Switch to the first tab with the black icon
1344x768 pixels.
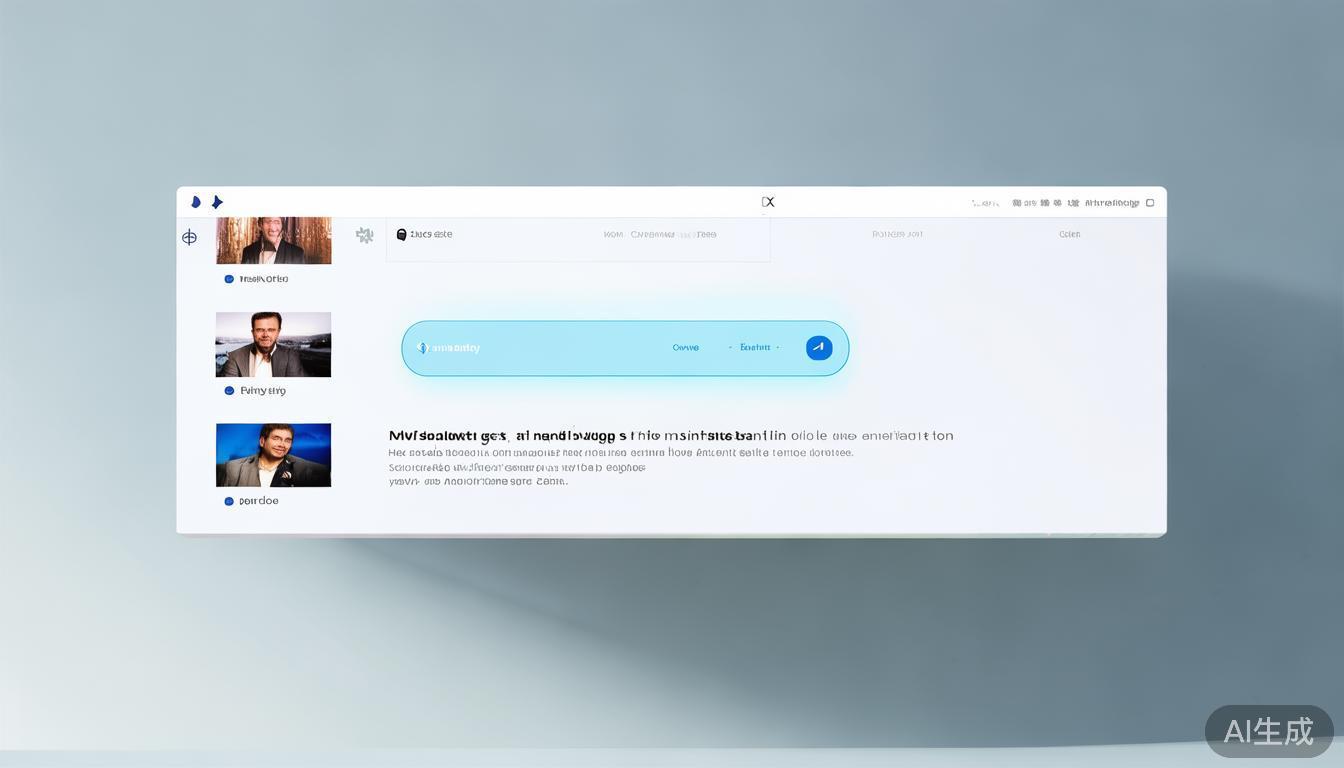(425, 235)
